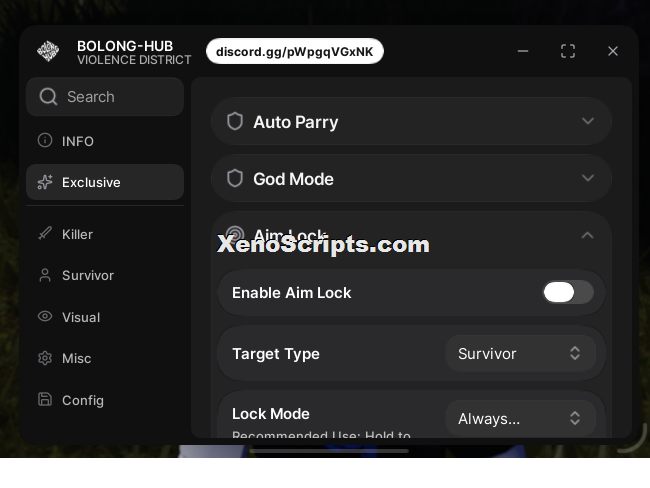Image resolution: width=650 pixels, height=488 pixels.
Task: Click the discord.gg invite link button
Action: 295,51
